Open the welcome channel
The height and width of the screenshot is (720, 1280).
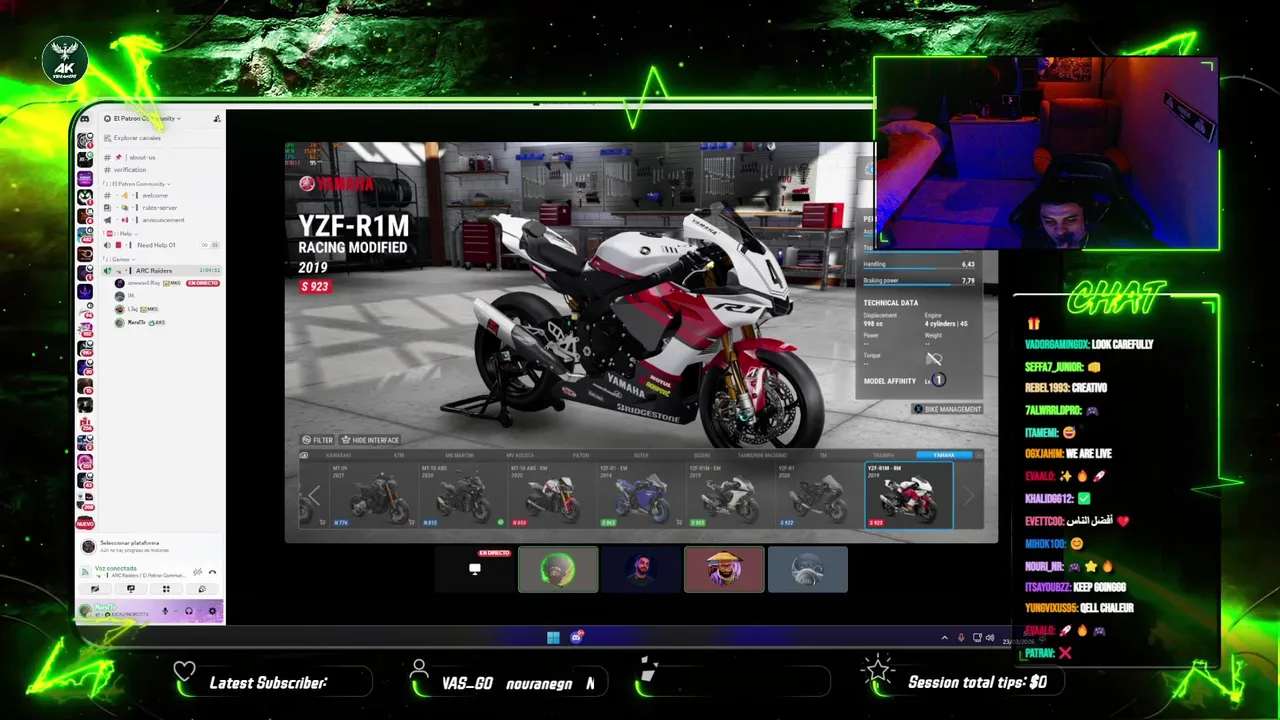click(137, 195)
